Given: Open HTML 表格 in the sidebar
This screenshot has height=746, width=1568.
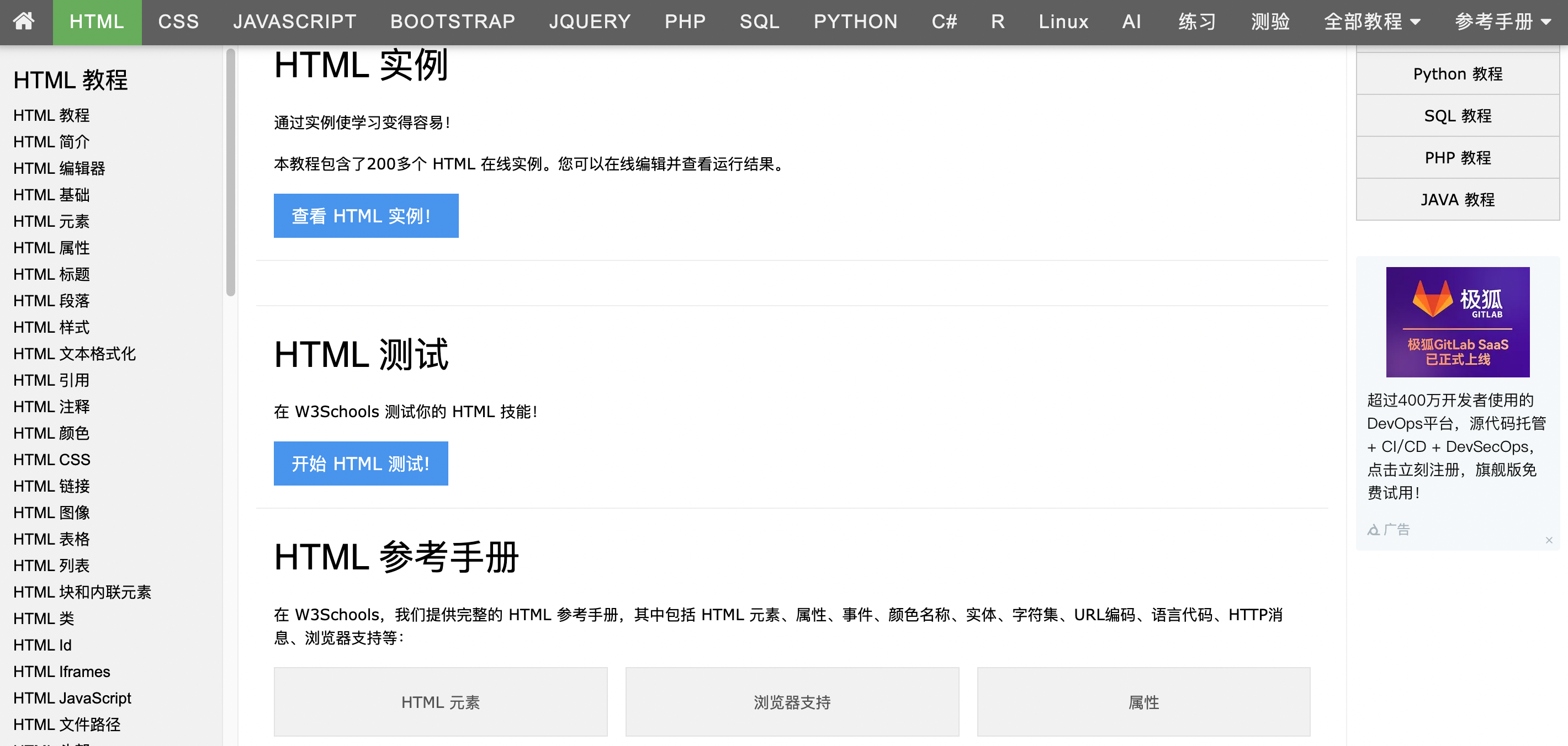Looking at the screenshot, I should [x=52, y=539].
